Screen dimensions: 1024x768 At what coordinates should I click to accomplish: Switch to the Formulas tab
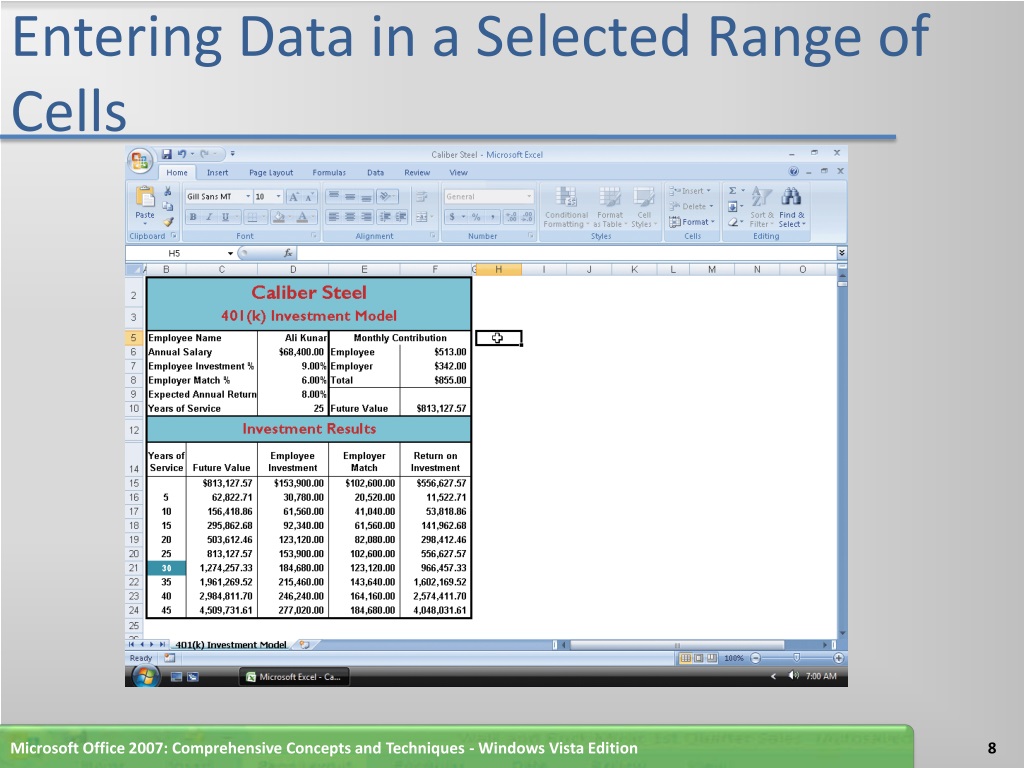(x=329, y=172)
